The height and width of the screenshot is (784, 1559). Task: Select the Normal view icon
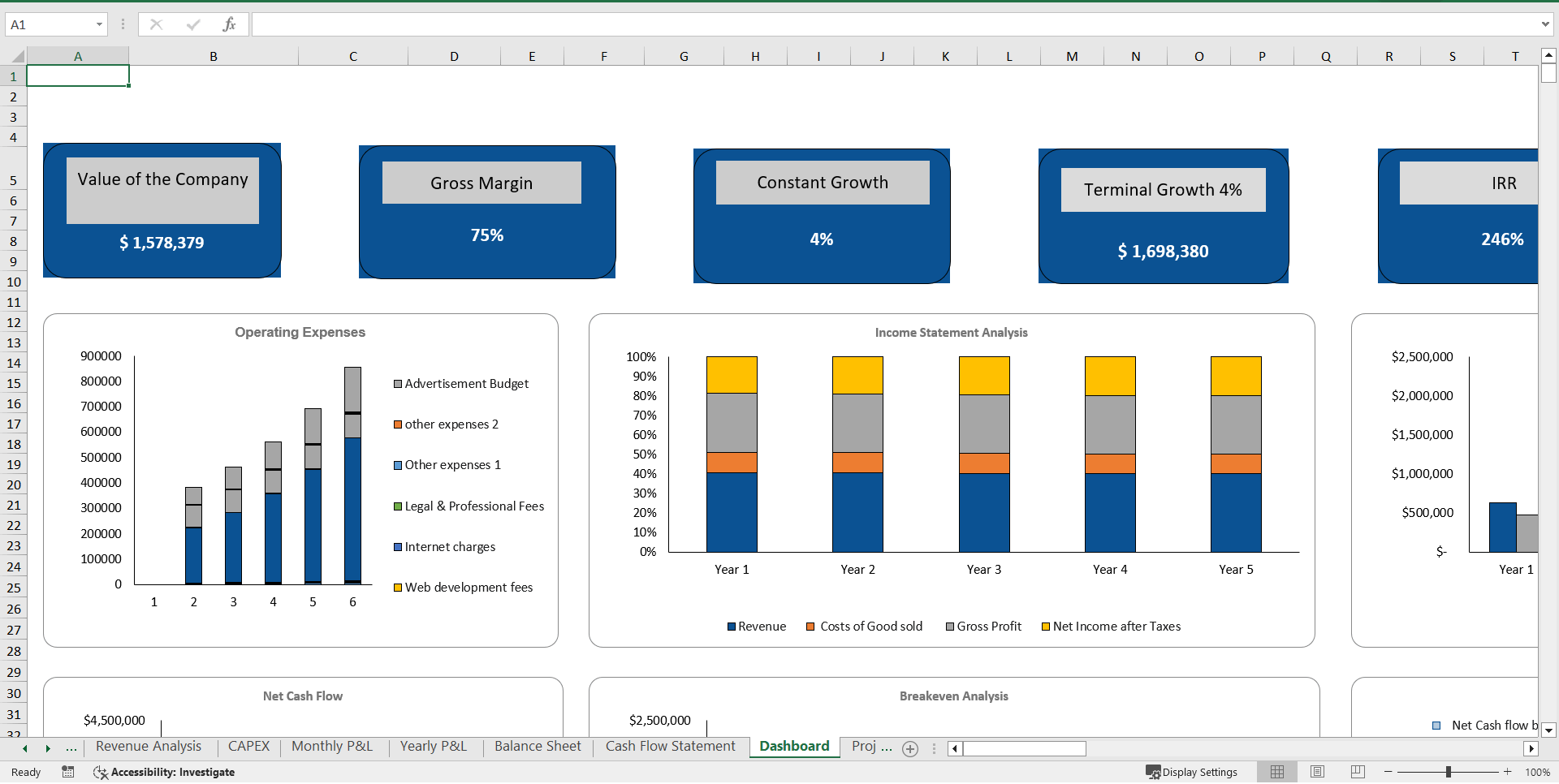pyautogui.click(x=1277, y=772)
